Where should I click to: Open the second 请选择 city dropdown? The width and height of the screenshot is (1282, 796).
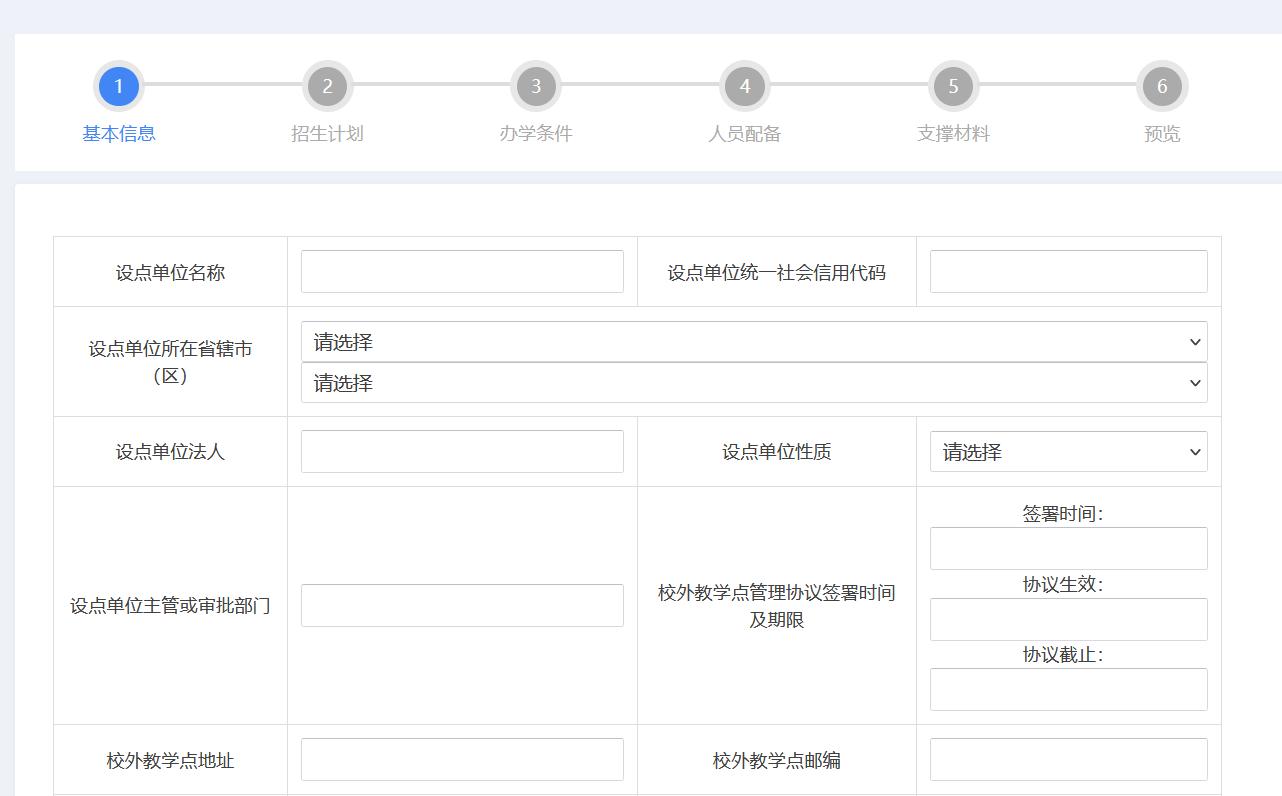tap(752, 383)
